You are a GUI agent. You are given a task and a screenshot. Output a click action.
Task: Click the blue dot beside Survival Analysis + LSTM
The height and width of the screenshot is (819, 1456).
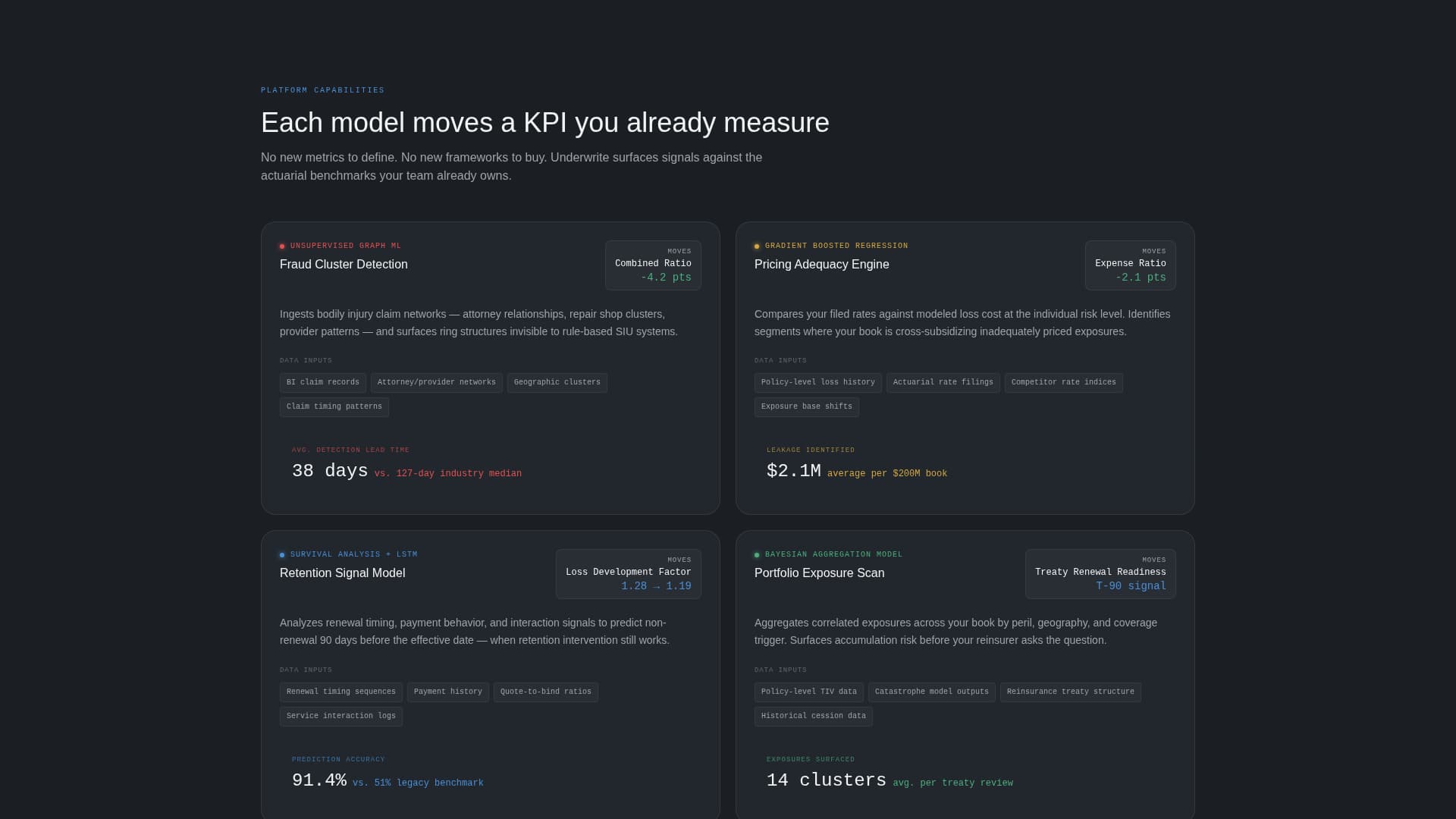[x=282, y=555]
